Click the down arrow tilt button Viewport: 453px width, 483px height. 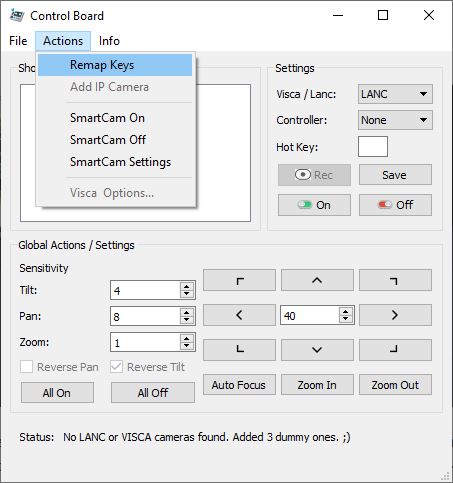(317, 350)
